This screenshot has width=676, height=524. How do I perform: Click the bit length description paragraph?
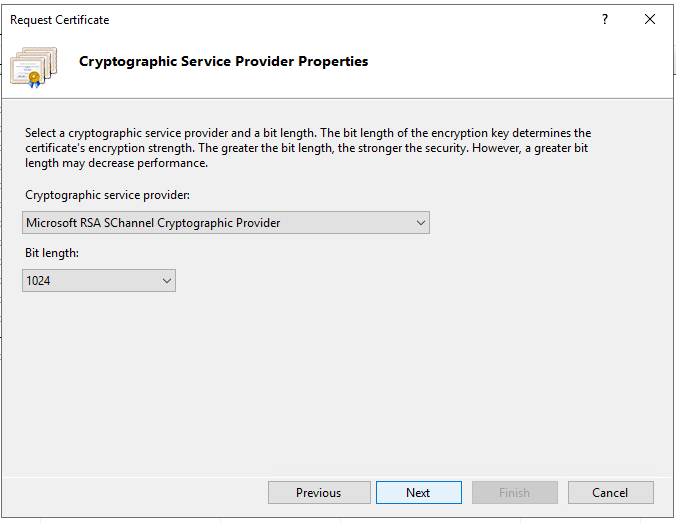[x=308, y=148]
